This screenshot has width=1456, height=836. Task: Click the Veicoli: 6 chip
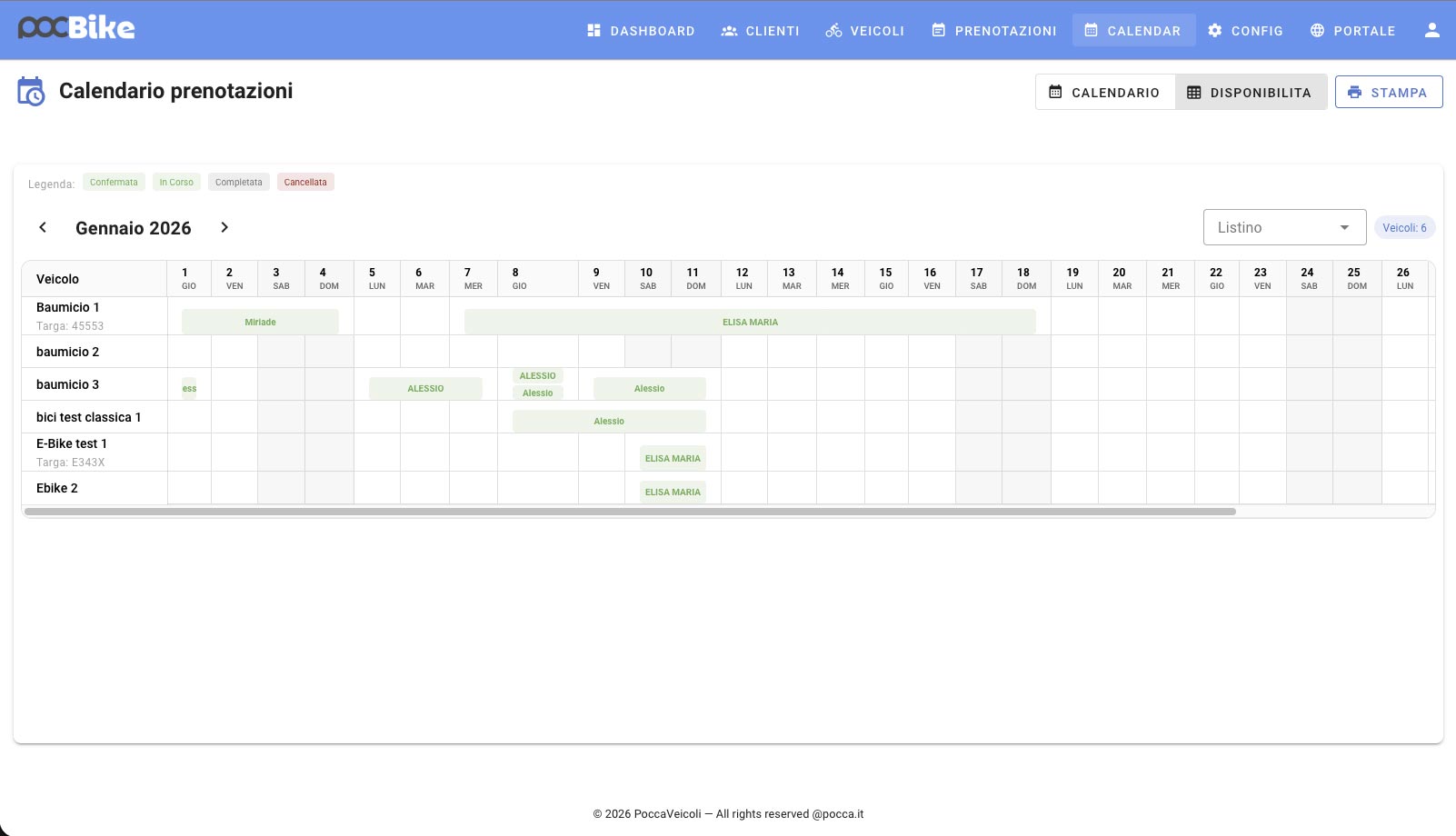1404,227
